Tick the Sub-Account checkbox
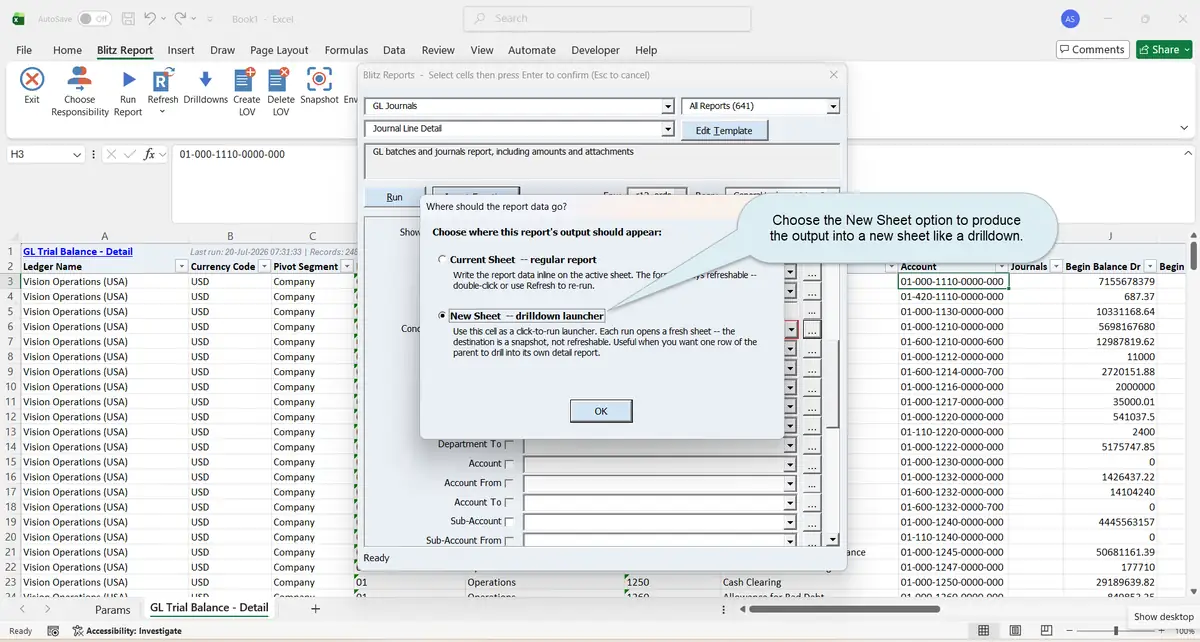 point(510,521)
